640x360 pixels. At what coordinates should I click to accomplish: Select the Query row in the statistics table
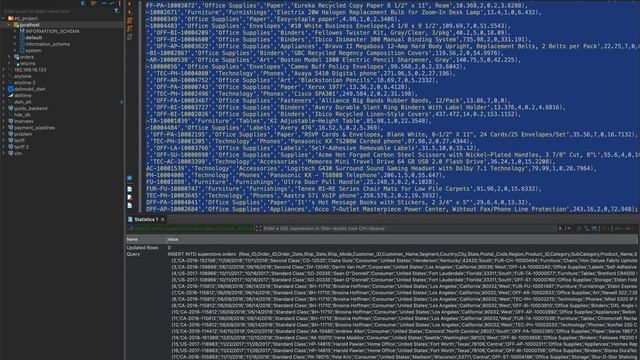pyautogui.click(x=133, y=254)
